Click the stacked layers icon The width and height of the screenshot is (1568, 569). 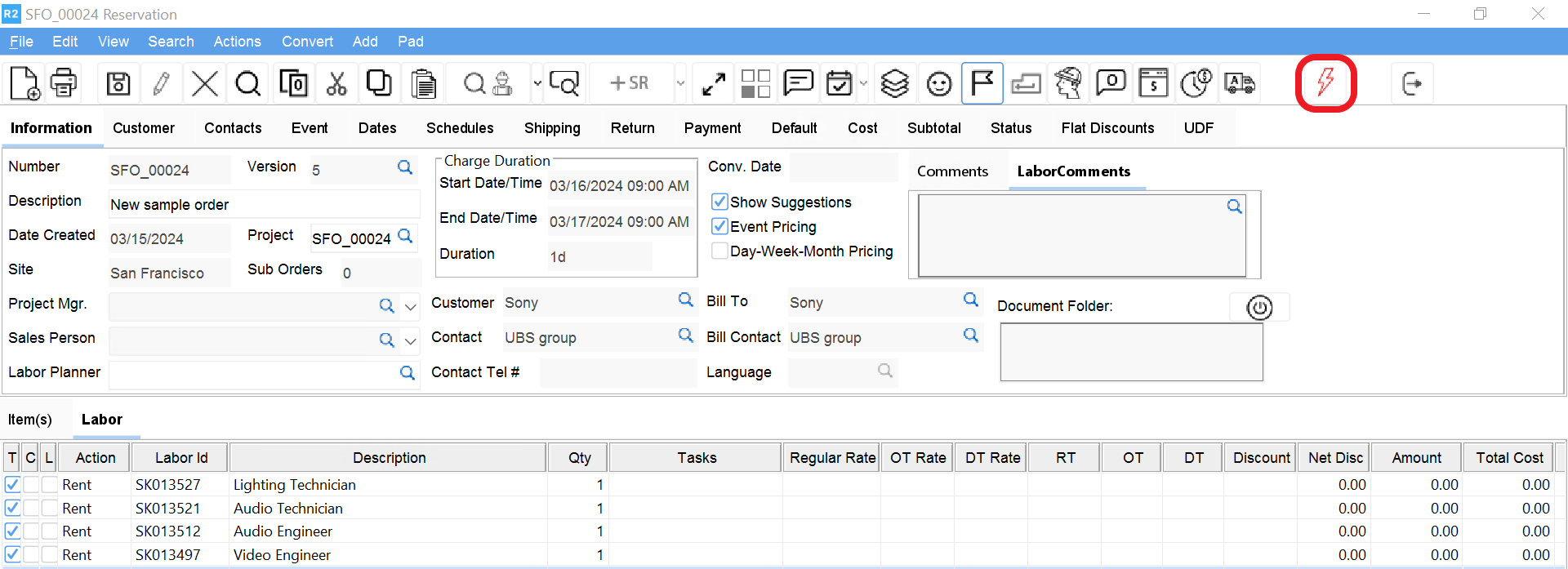(895, 83)
